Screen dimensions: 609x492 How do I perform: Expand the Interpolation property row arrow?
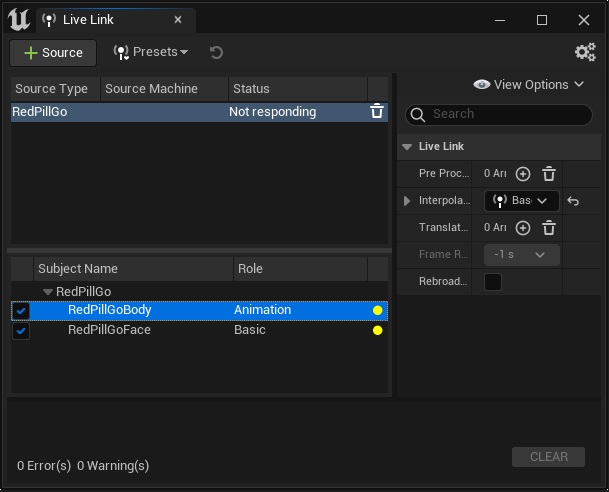point(407,201)
